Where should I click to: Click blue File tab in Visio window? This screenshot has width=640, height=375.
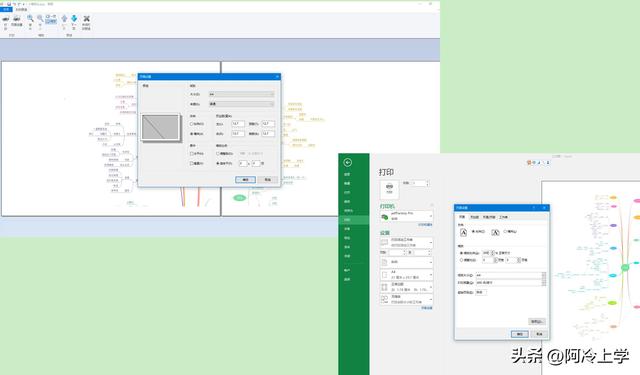[x=6, y=9]
